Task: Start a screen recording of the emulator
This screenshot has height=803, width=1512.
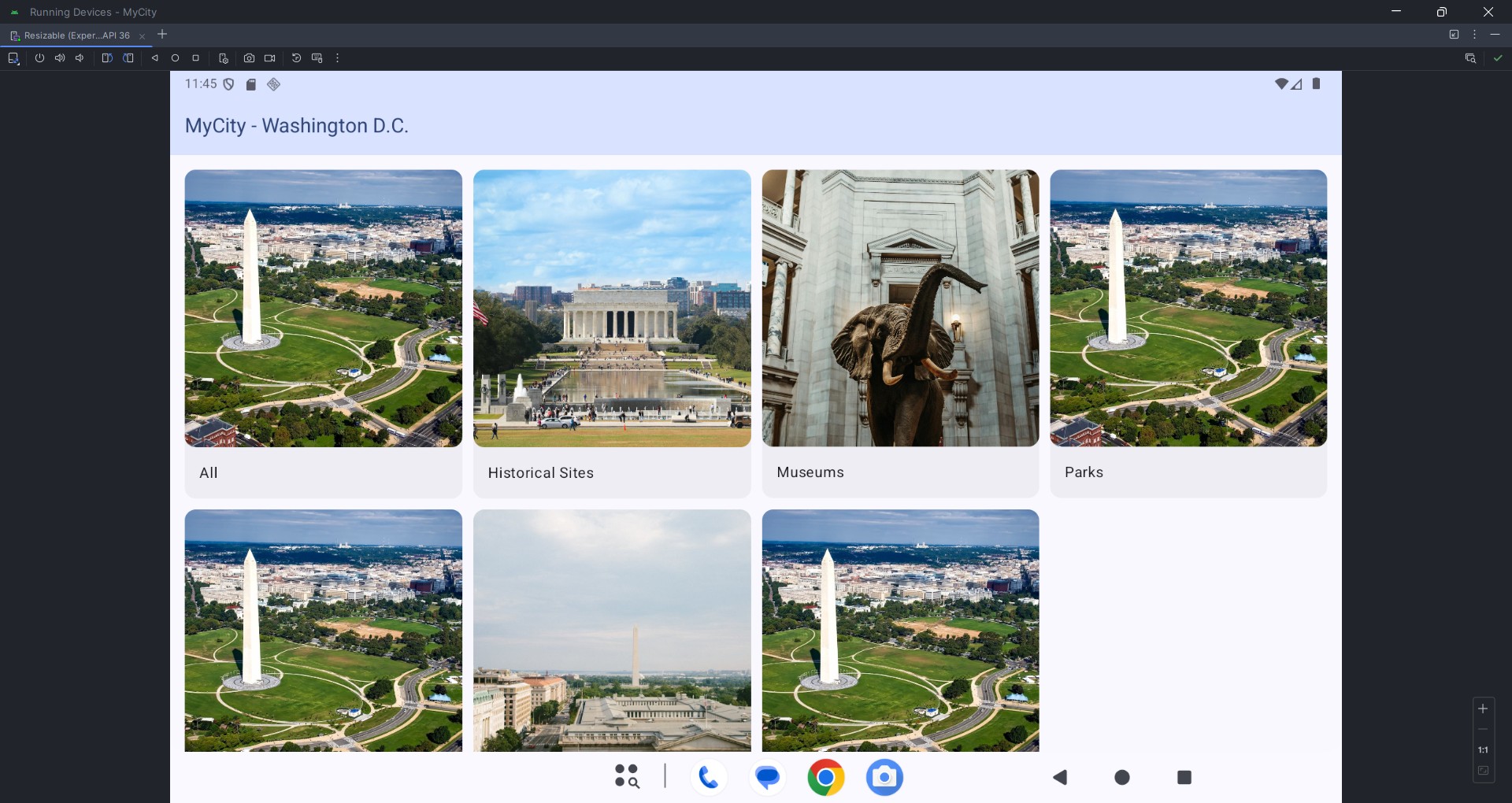Action: (x=269, y=57)
